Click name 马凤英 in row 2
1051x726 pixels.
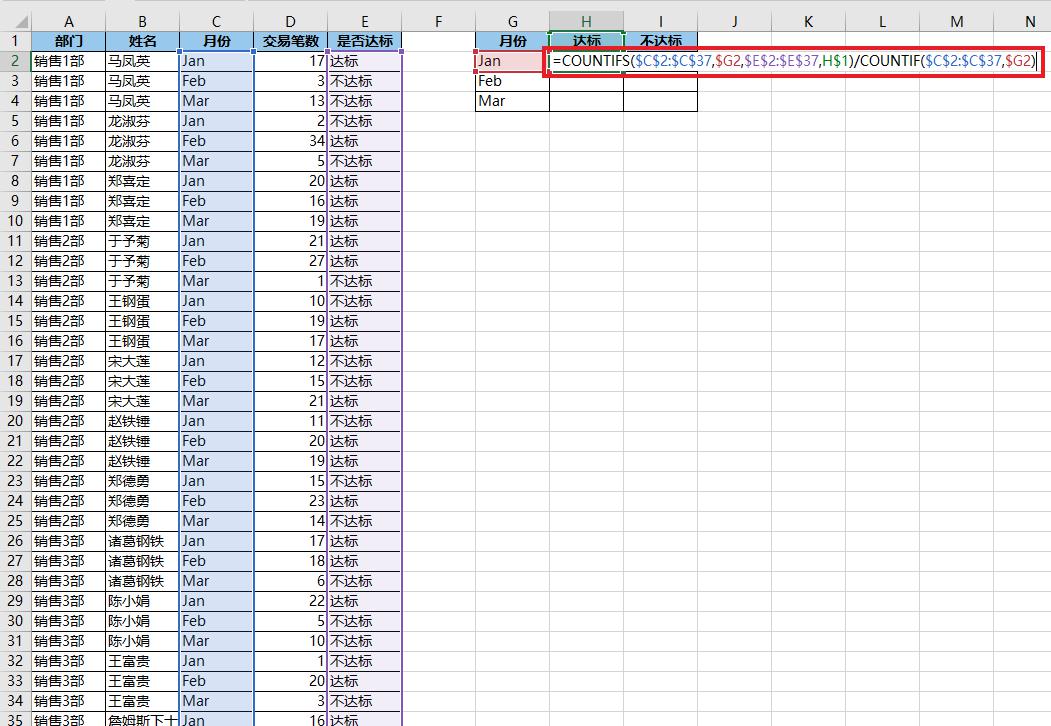(x=142, y=61)
